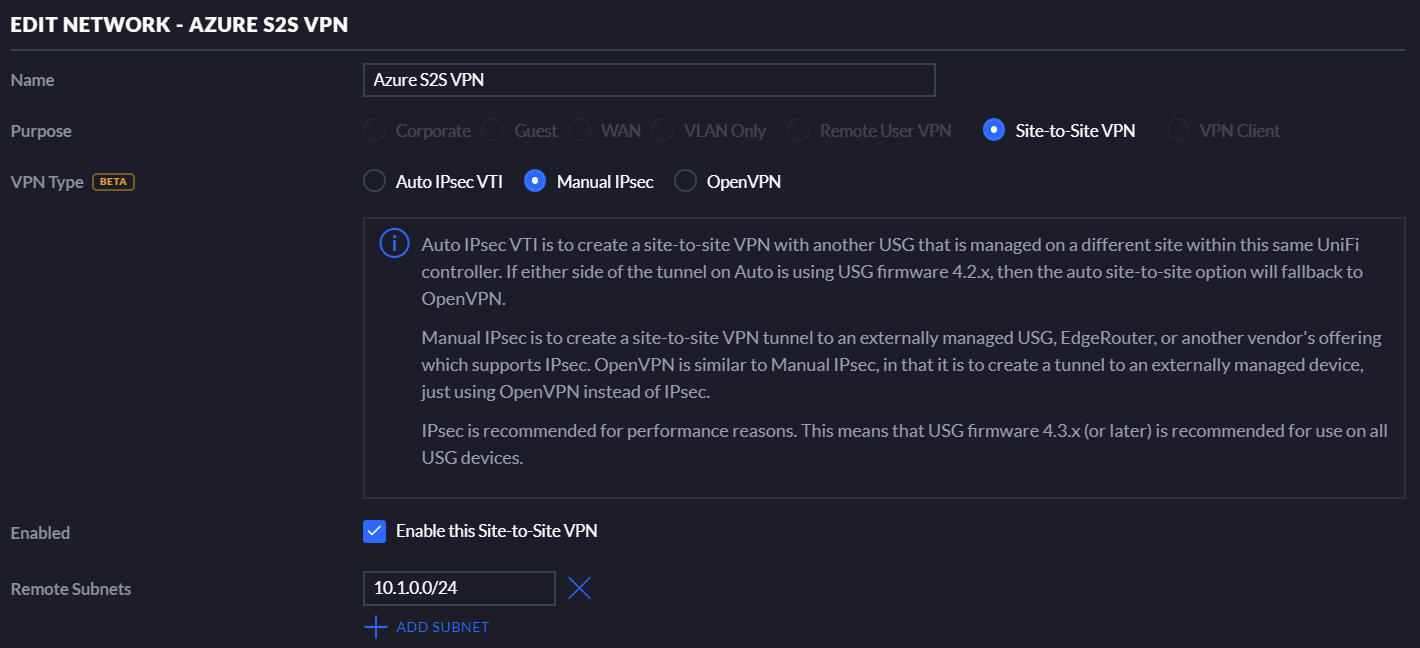Image resolution: width=1420 pixels, height=648 pixels.
Task: Choose VPN Client purpose option
Action: [x=1178, y=130]
